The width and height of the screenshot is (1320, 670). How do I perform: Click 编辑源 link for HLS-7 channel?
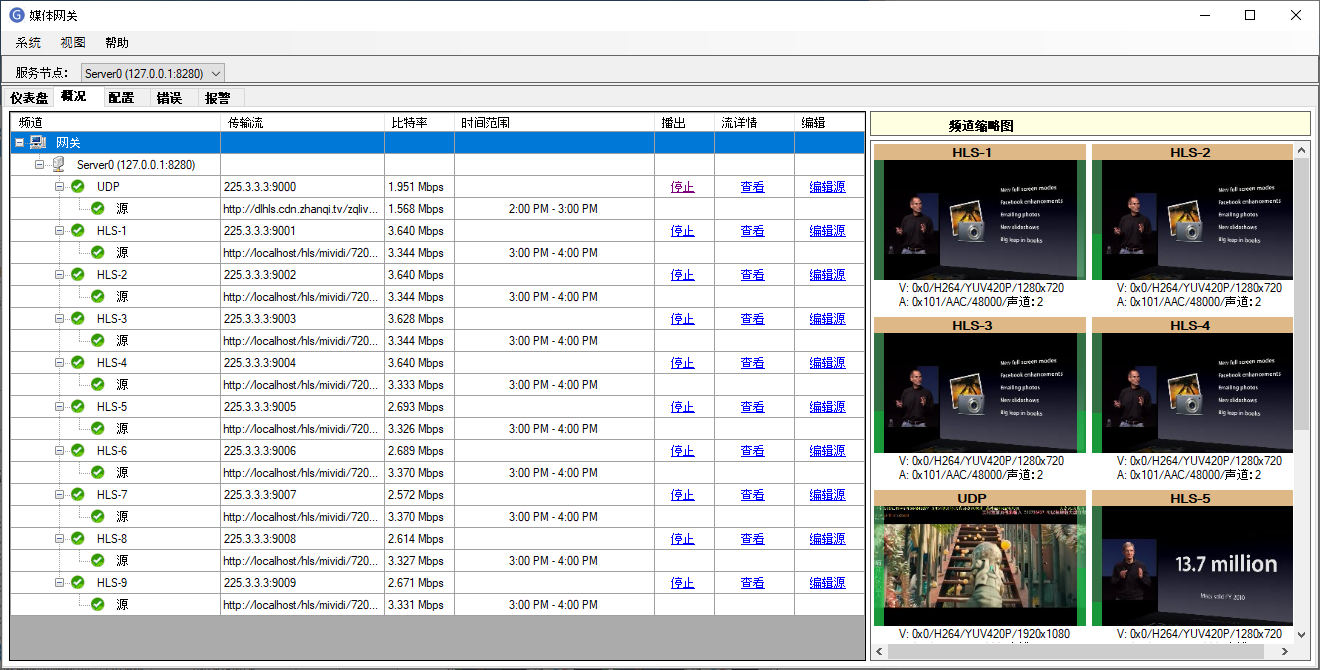pyautogui.click(x=827, y=495)
